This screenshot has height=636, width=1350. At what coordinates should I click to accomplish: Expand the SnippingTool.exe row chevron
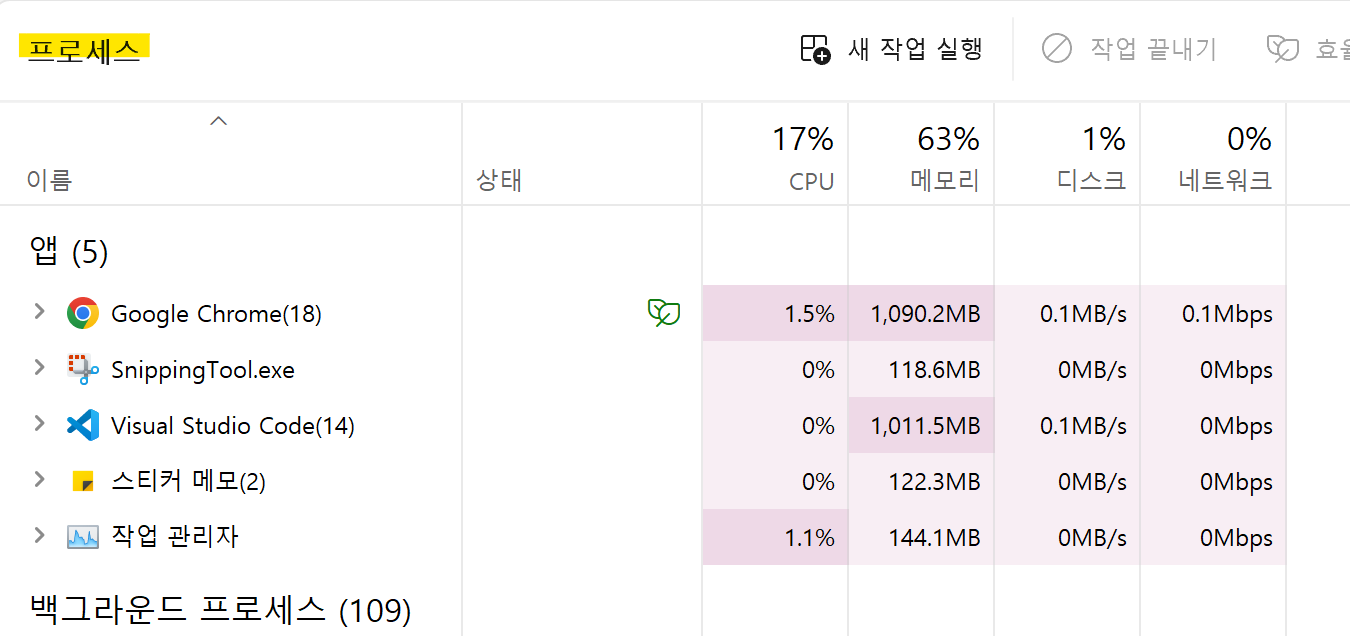coord(39,368)
